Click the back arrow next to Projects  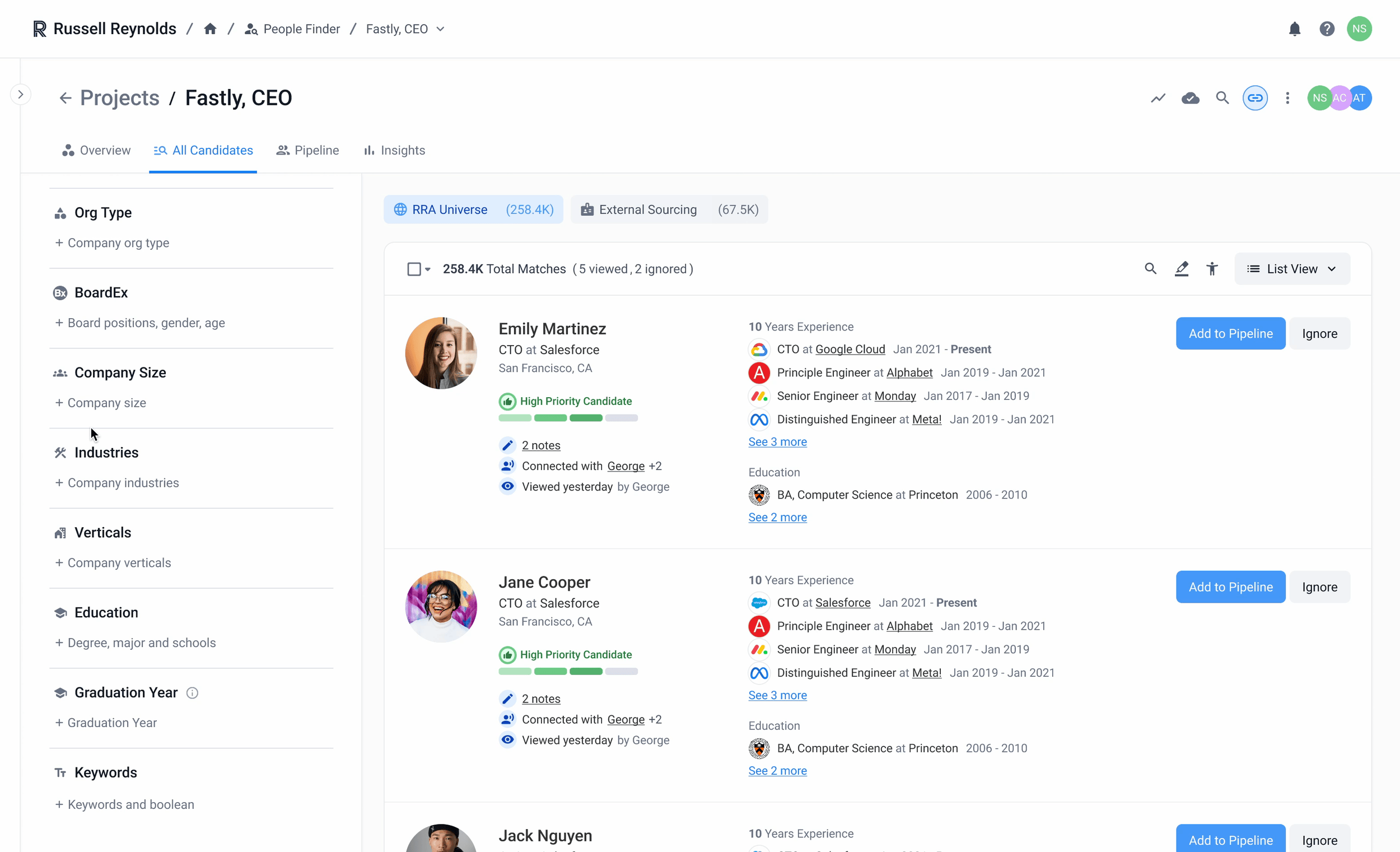[66, 98]
